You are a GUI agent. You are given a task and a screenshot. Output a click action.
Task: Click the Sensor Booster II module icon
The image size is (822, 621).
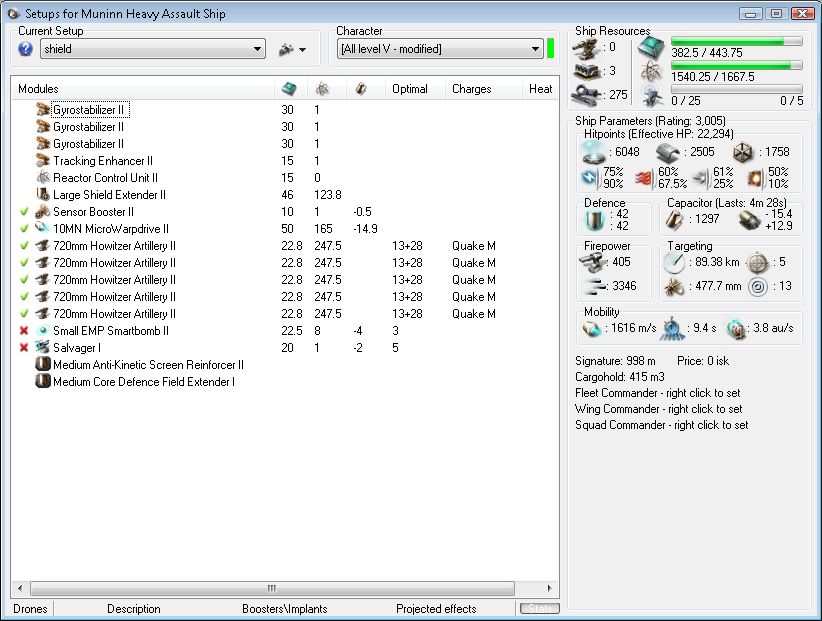(x=43, y=212)
